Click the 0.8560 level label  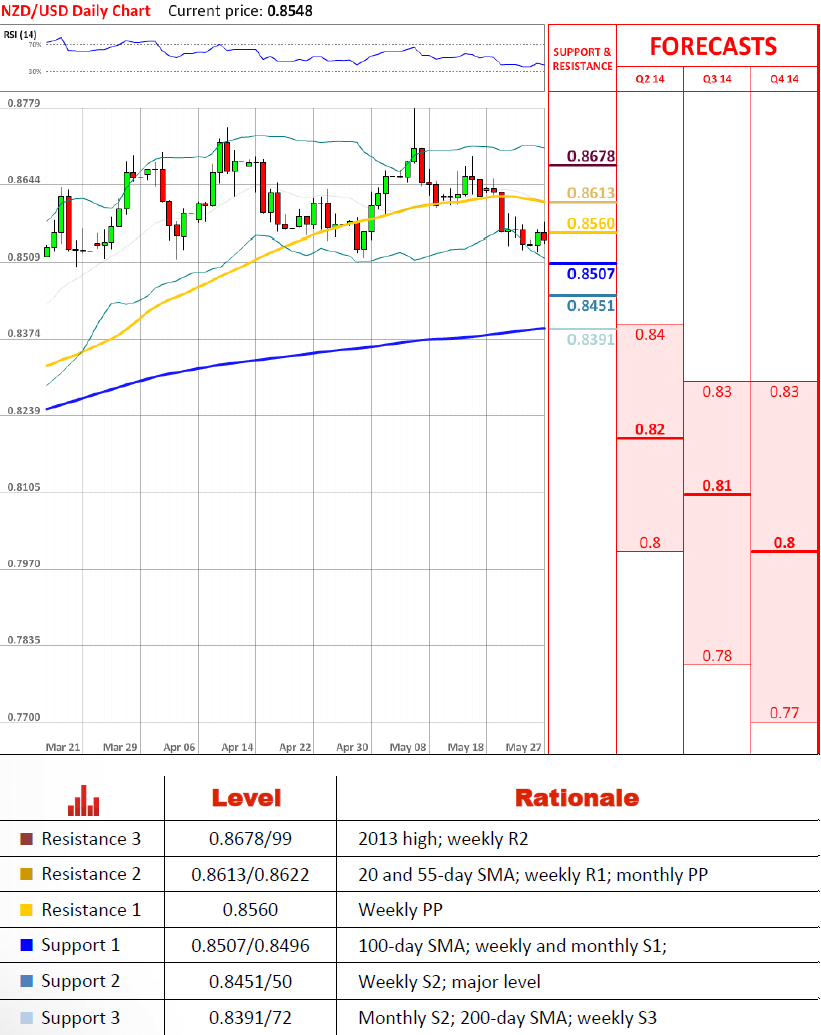591,223
